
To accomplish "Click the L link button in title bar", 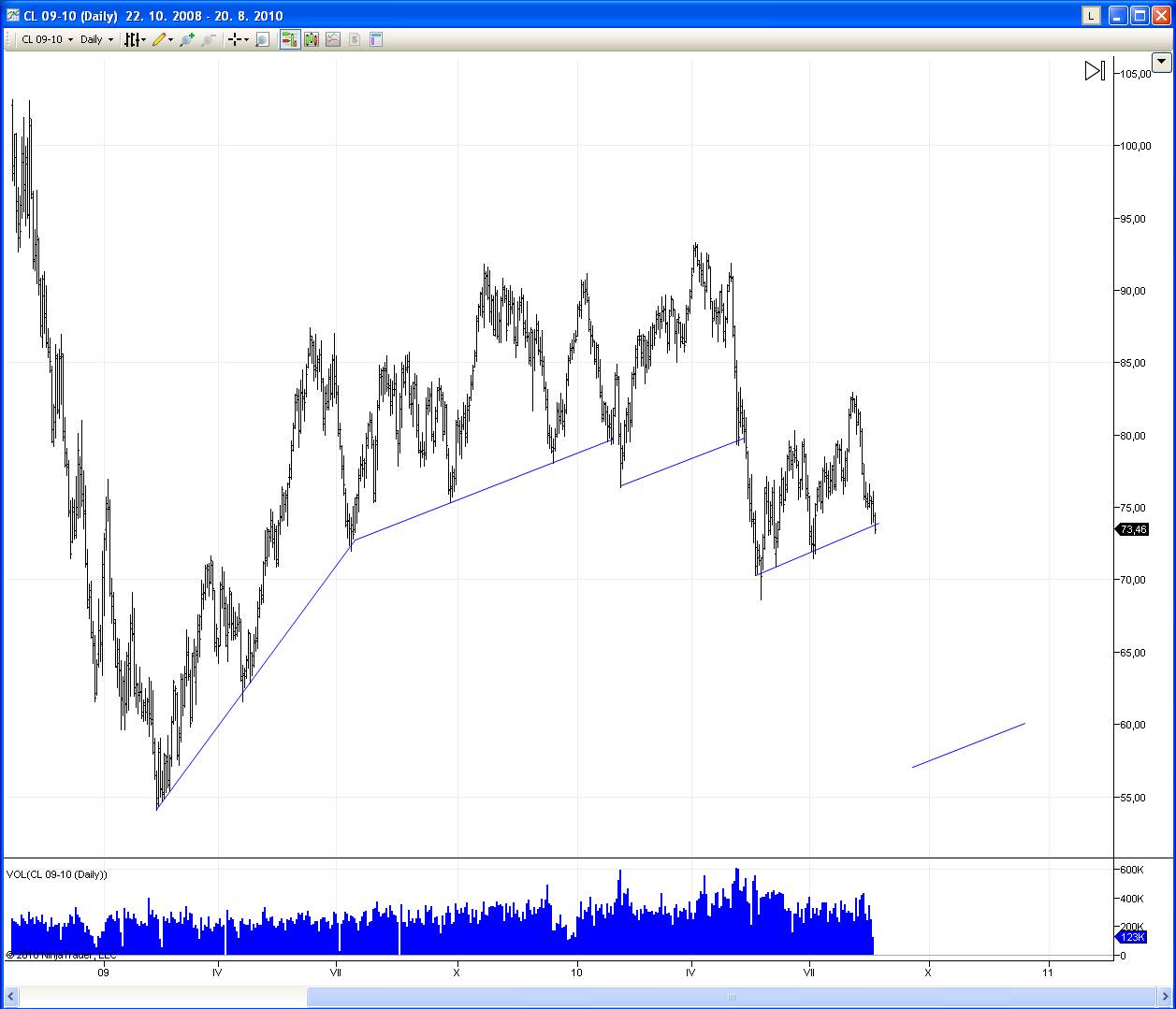I will [1091, 16].
